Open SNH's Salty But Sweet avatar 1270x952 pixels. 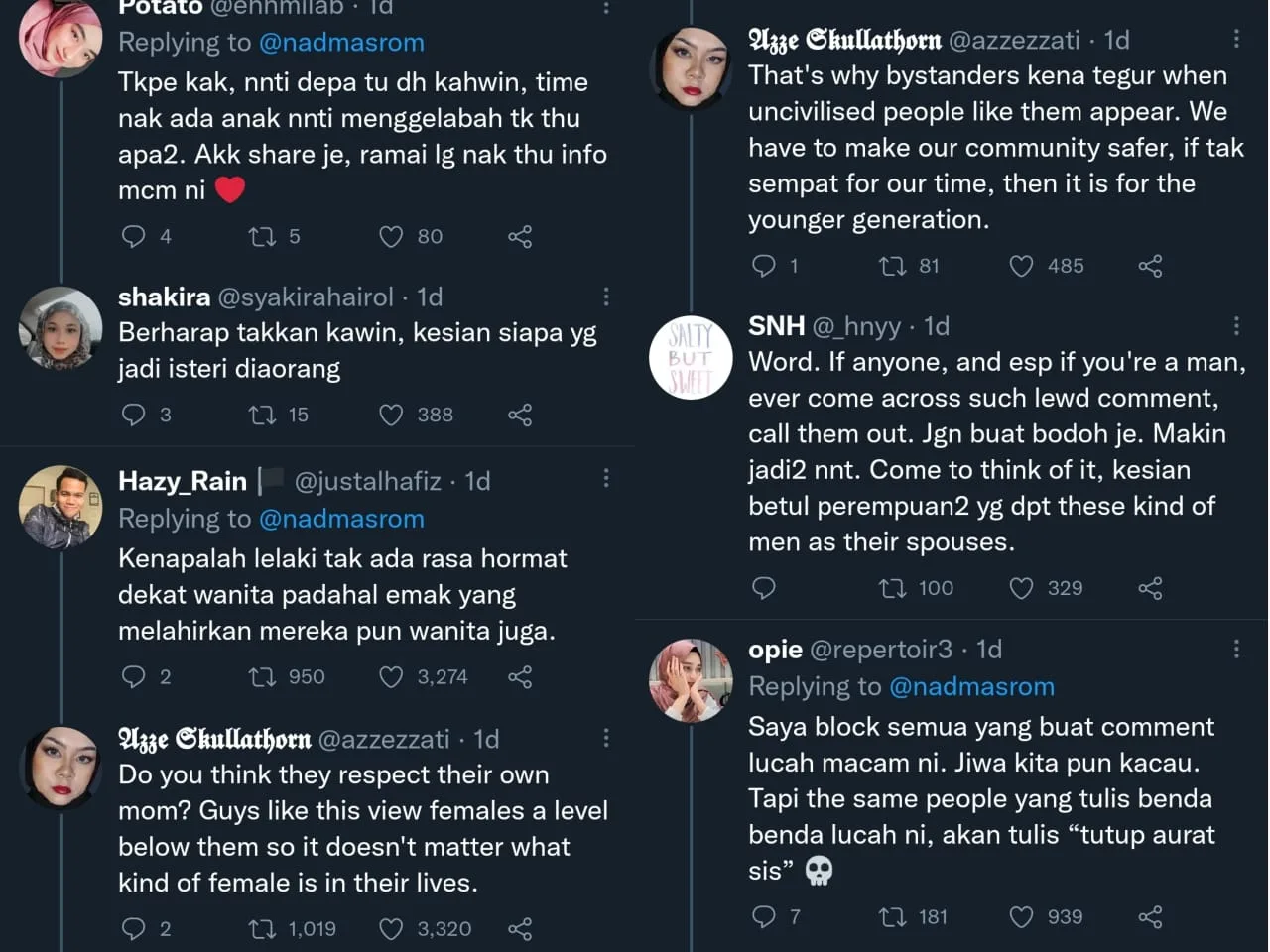click(691, 357)
